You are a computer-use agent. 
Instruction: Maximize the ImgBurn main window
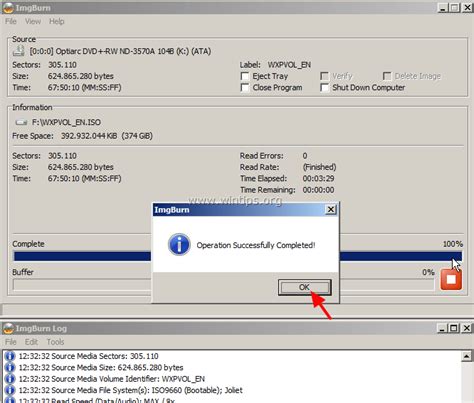455,8
